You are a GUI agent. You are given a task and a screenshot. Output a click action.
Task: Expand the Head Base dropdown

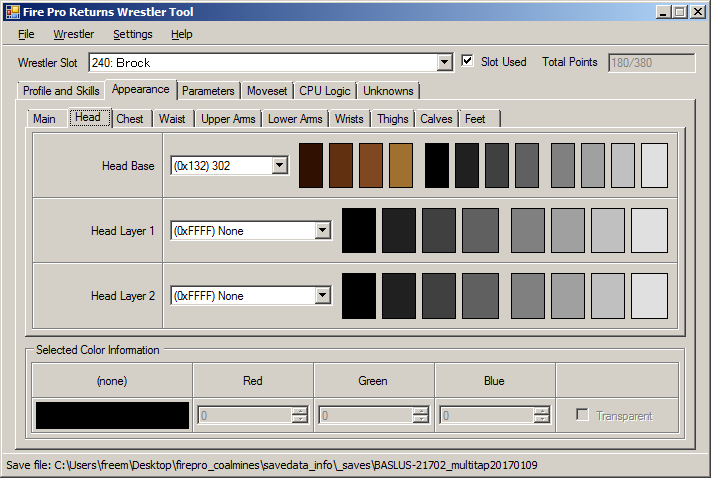coord(279,166)
